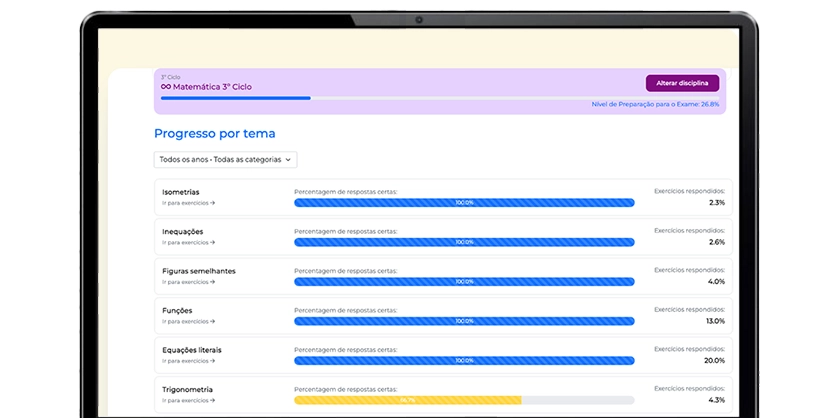Open the Todos os anos categories dropdown

(225, 159)
